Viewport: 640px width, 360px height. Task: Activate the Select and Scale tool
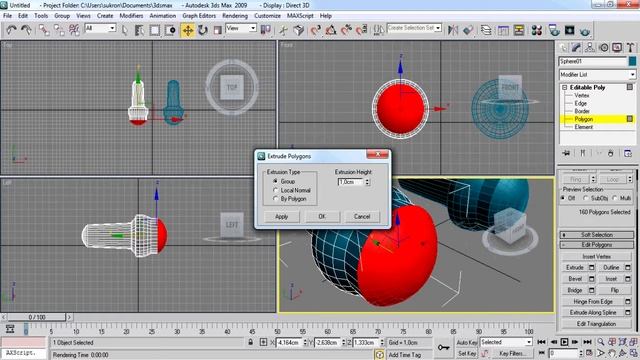pos(218,30)
